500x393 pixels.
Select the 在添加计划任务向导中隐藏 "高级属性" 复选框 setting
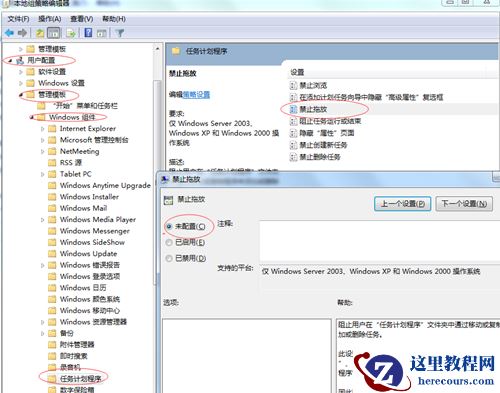pos(371,97)
